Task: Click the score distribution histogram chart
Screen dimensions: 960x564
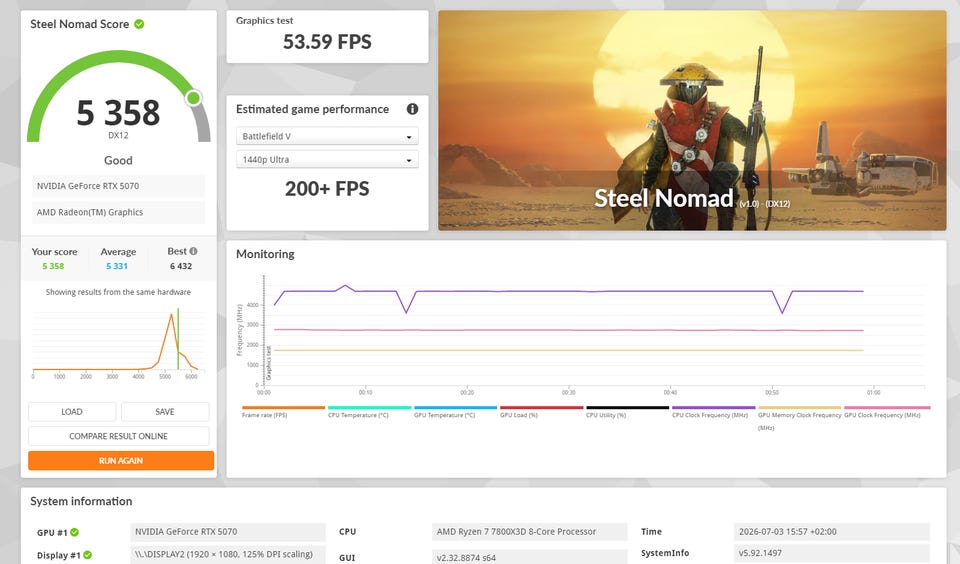Action: (118, 343)
